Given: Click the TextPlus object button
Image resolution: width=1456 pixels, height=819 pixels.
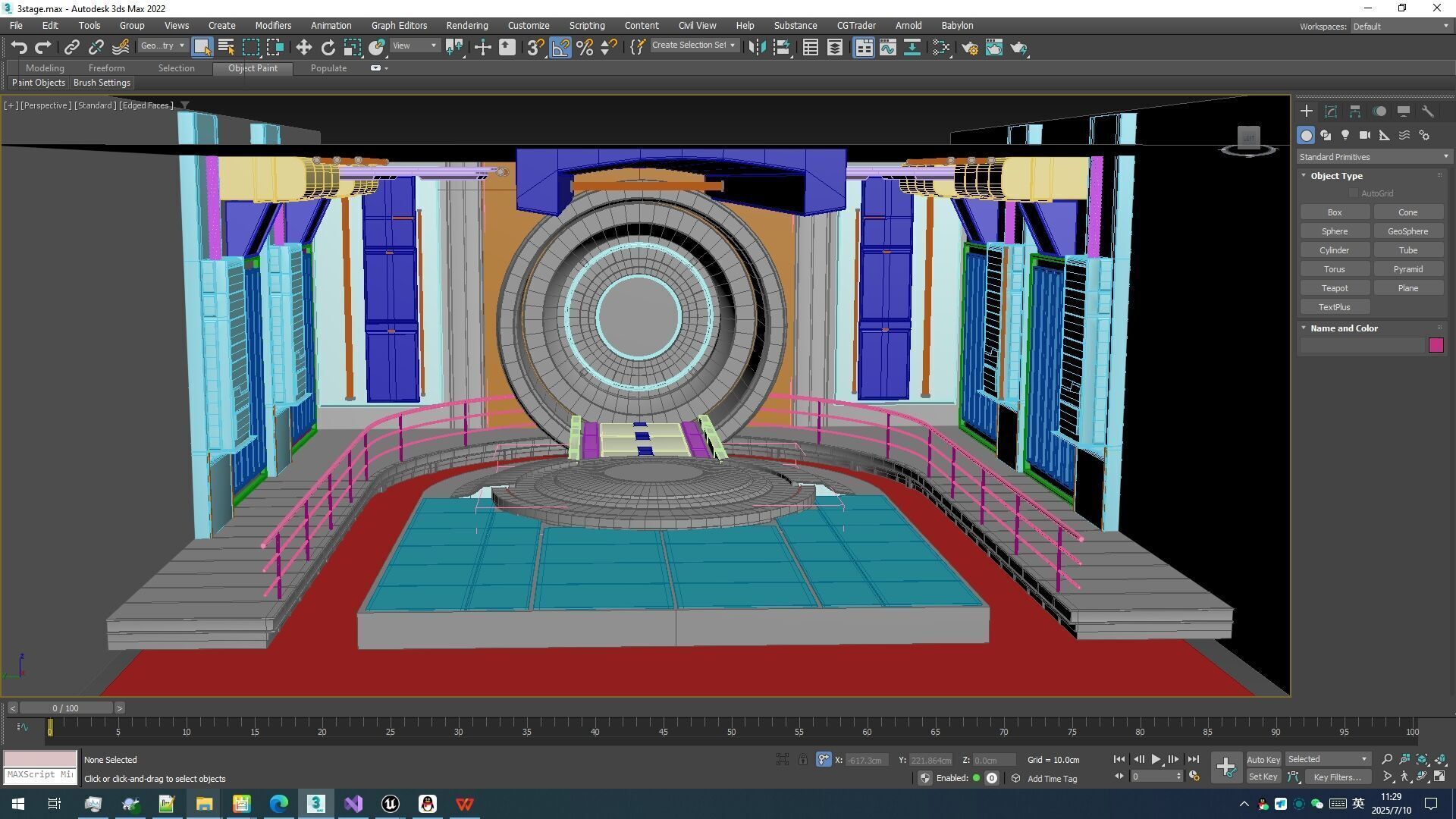Looking at the screenshot, I should point(1335,307).
